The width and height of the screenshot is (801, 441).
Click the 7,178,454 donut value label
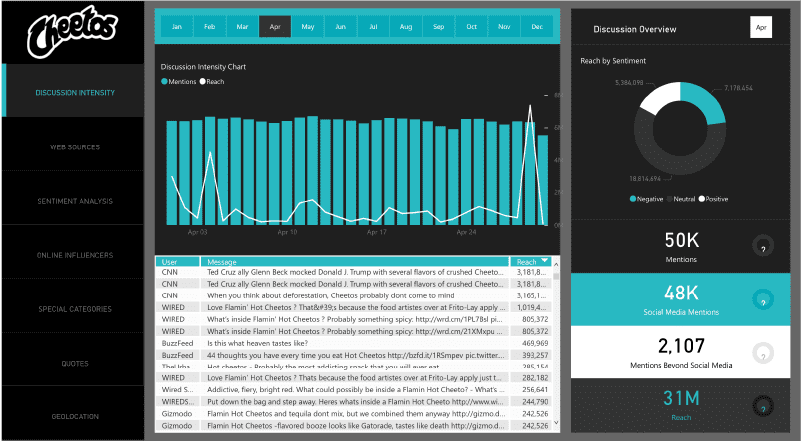coord(738,88)
